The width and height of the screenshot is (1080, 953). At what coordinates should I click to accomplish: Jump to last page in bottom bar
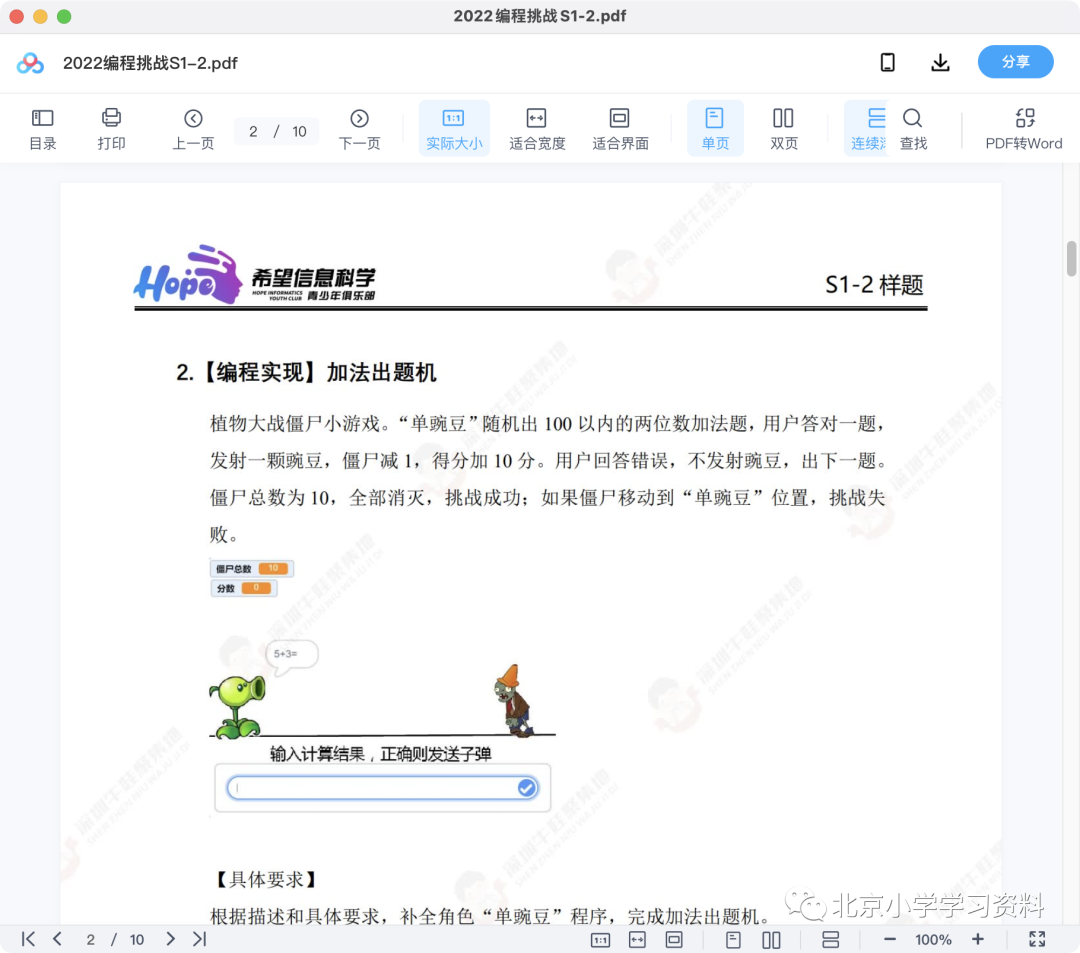tap(200, 939)
